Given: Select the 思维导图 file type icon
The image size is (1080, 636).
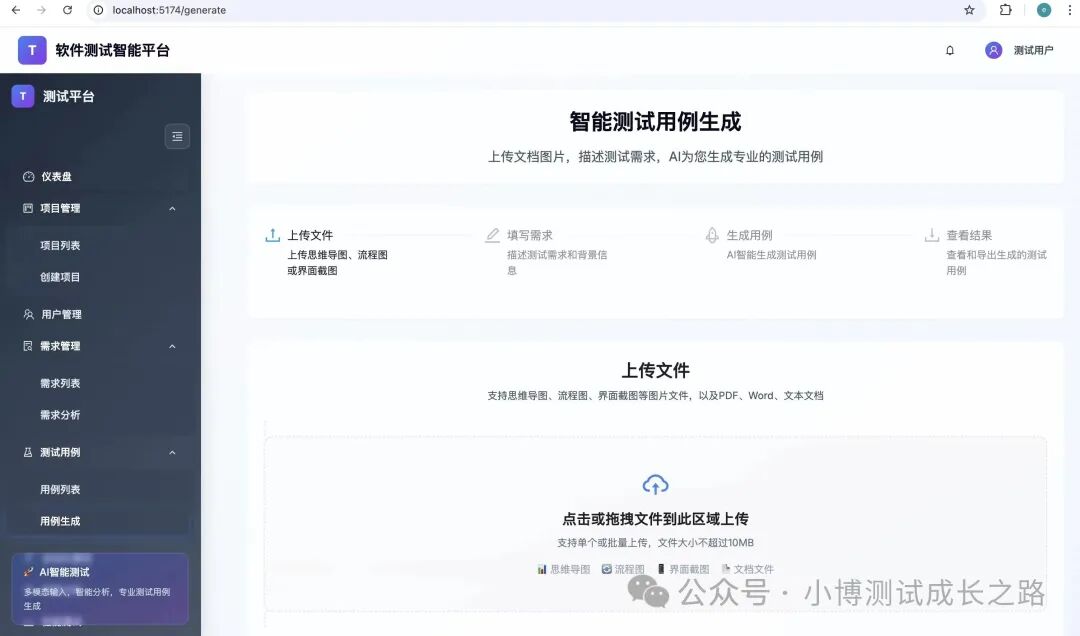Looking at the screenshot, I should pyautogui.click(x=541, y=568).
